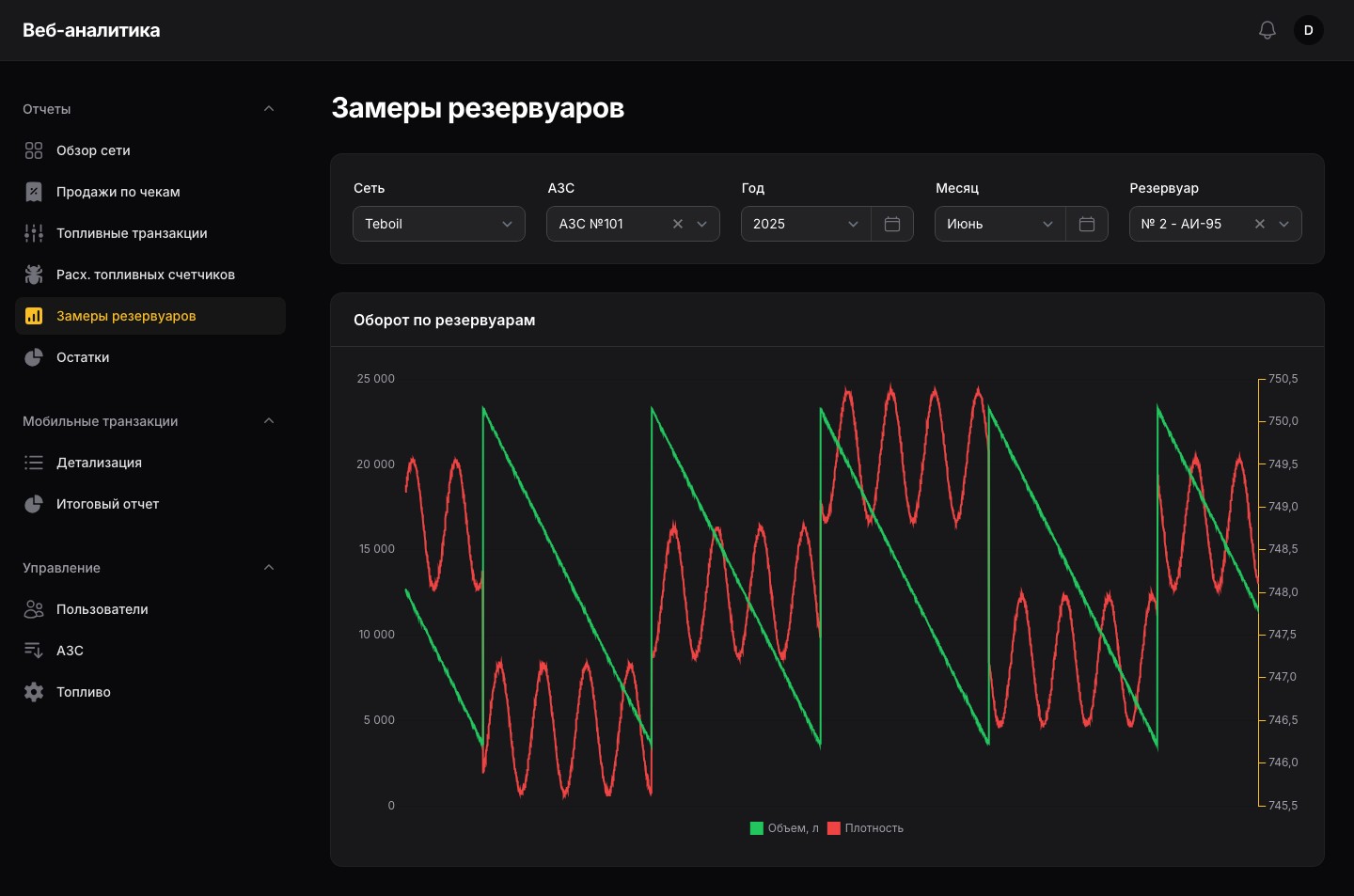Click the Пользователи users icon

(34, 609)
